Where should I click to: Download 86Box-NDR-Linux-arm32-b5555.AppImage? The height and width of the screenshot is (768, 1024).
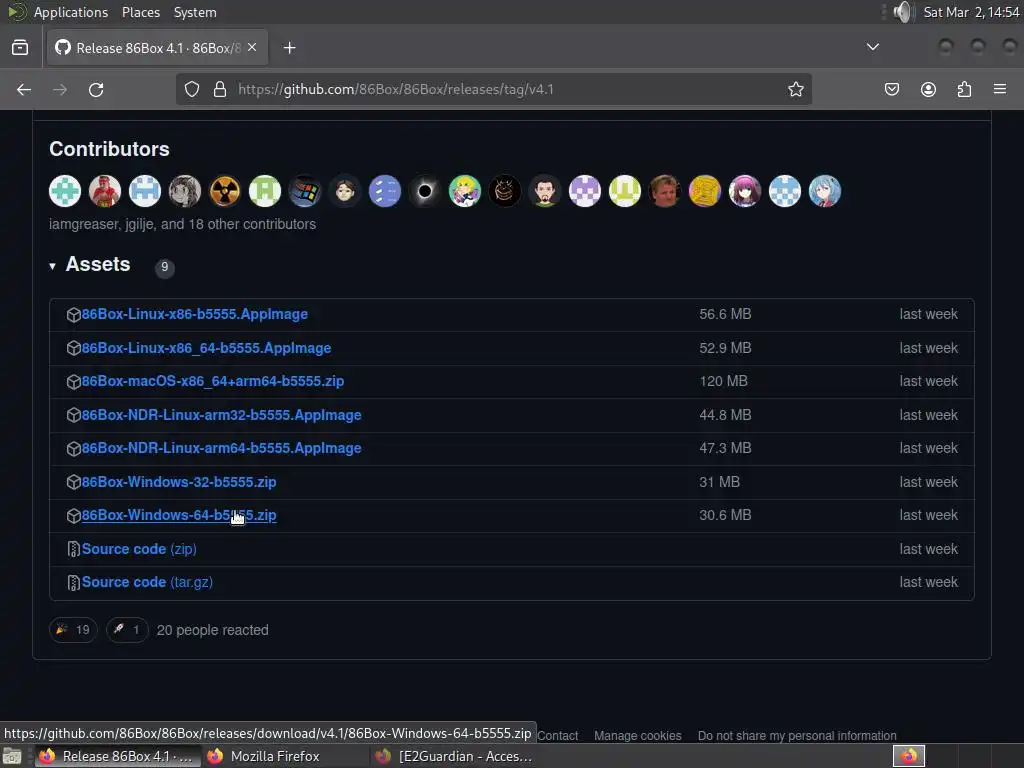(x=221, y=415)
